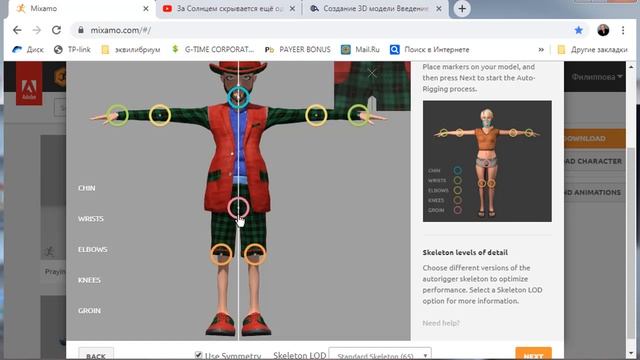Open Chrome three-dot menu

click(623, 30)
